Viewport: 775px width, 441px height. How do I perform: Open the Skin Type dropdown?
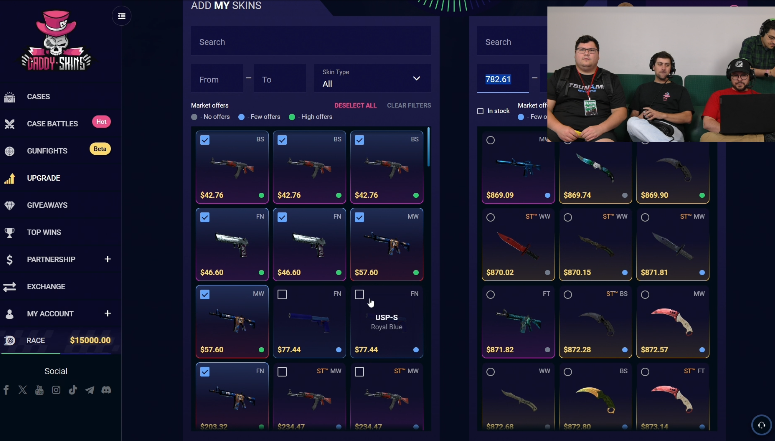[372, 78]
